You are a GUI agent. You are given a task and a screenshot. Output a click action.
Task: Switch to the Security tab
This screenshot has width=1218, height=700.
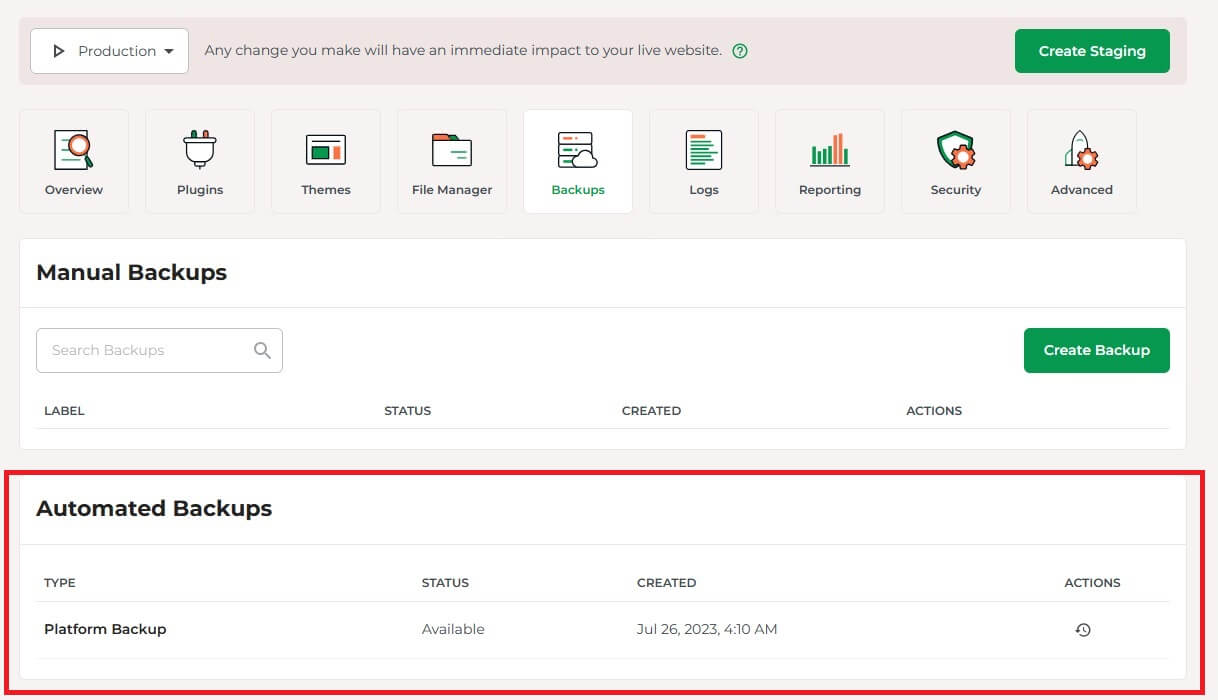[955, 161]
